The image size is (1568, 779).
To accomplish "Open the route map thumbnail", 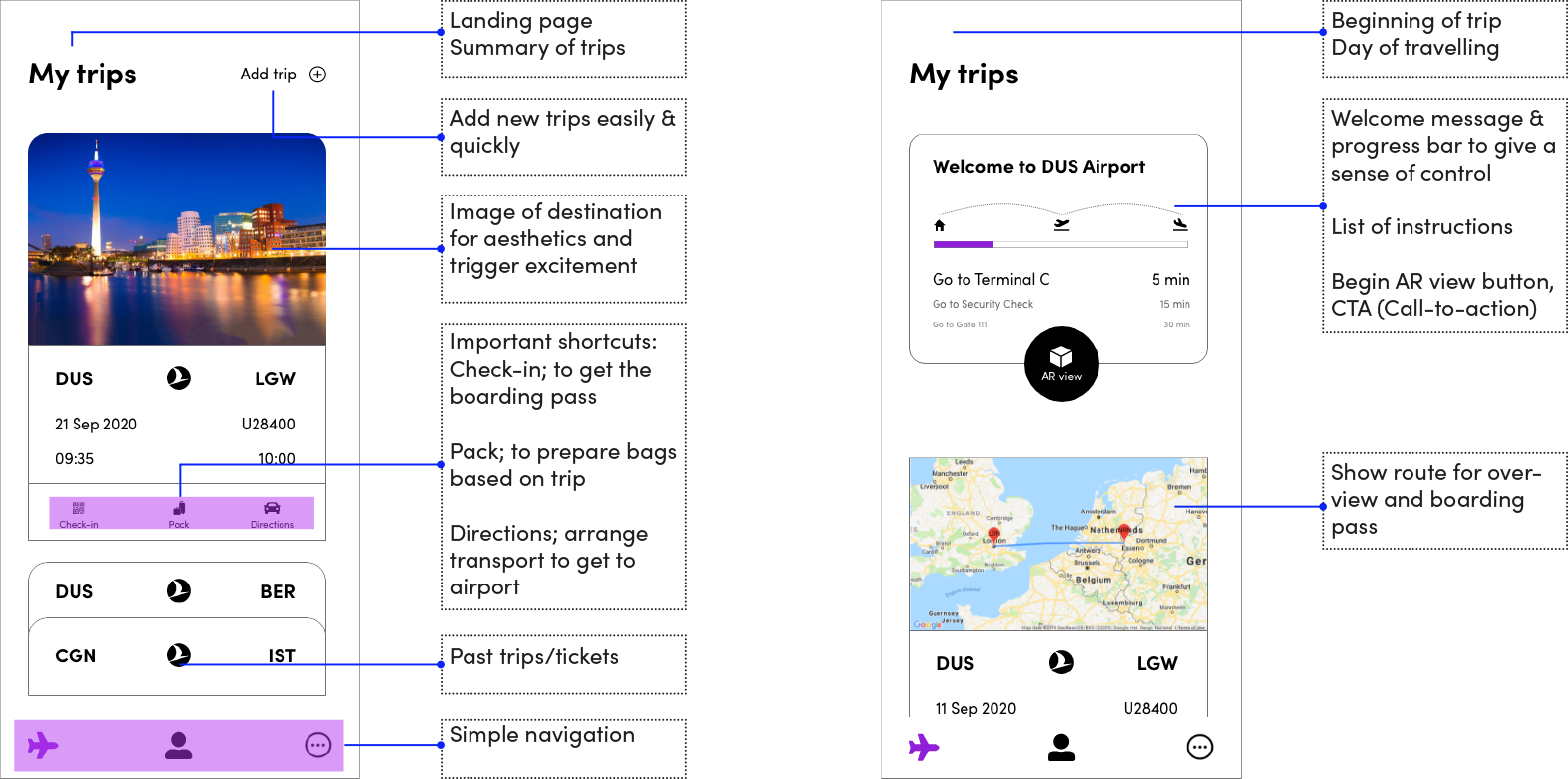I will click(x=1058, y=544).
